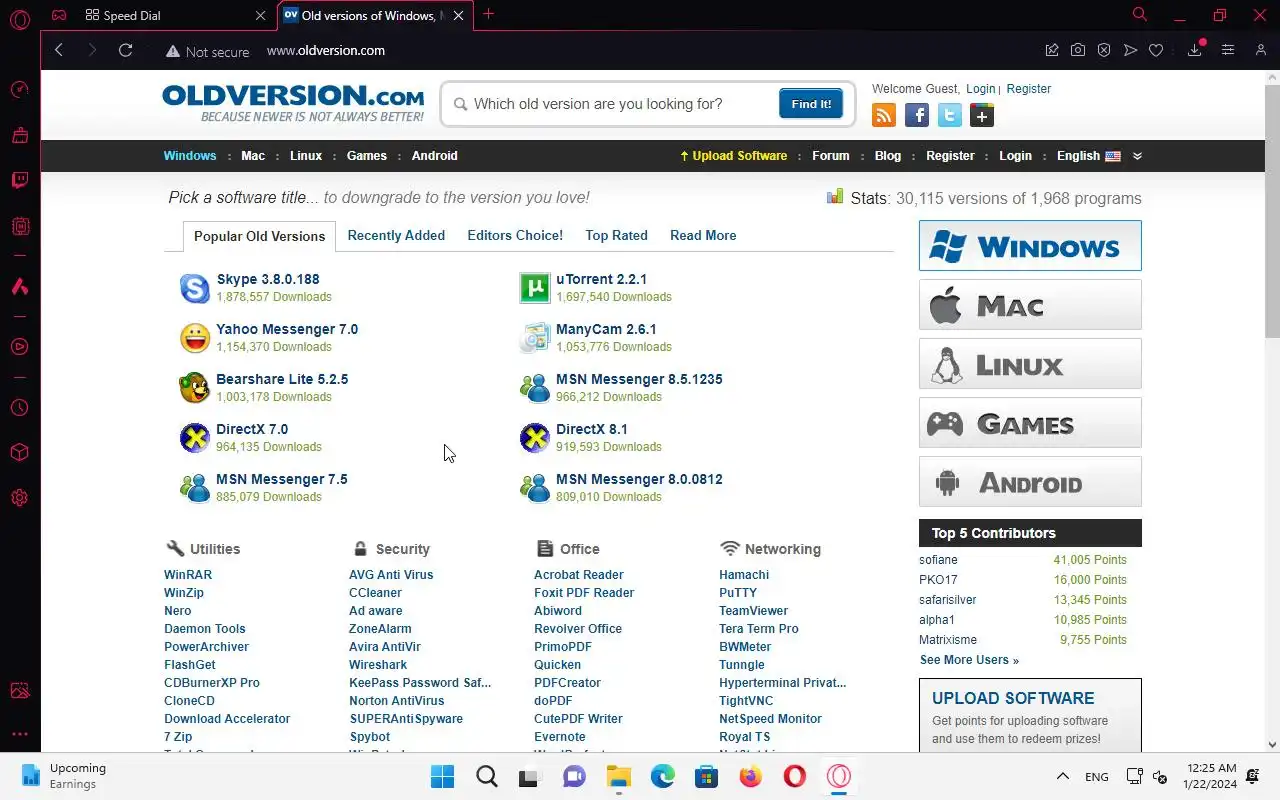Click the Upload Software link
1280x800 pixels.
point(734,156)
